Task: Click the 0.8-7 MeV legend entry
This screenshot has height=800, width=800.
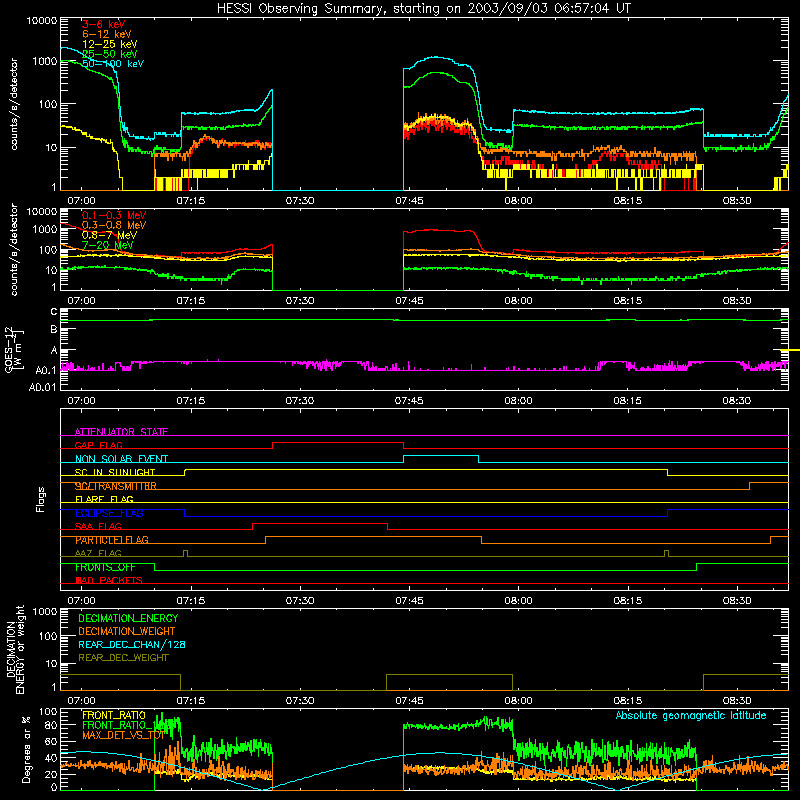Action: pos(109,235)
